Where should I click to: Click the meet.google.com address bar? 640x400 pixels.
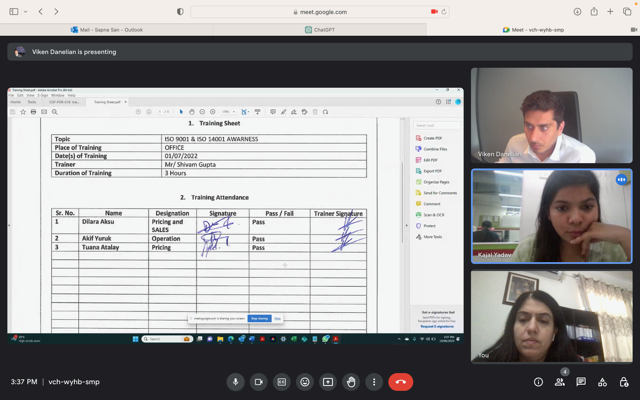click(320, 12)
